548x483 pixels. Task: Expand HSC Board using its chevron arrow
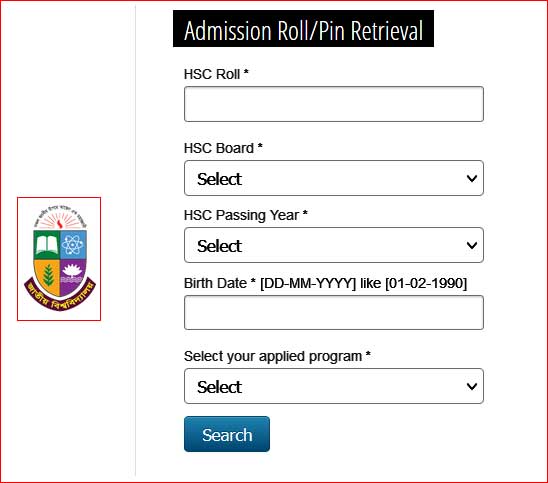point(472,179)
